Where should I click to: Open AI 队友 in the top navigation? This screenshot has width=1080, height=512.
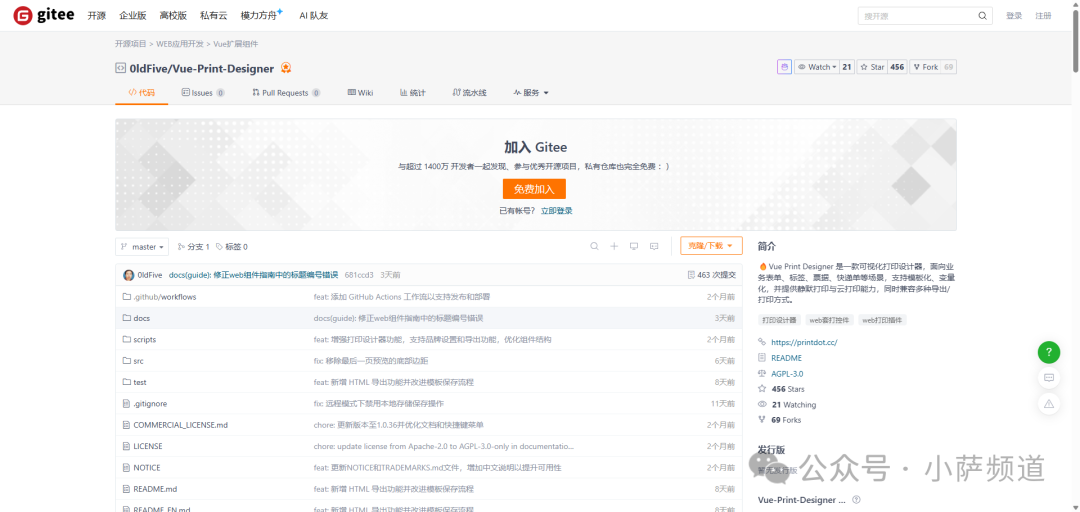[x=313, y=16]
